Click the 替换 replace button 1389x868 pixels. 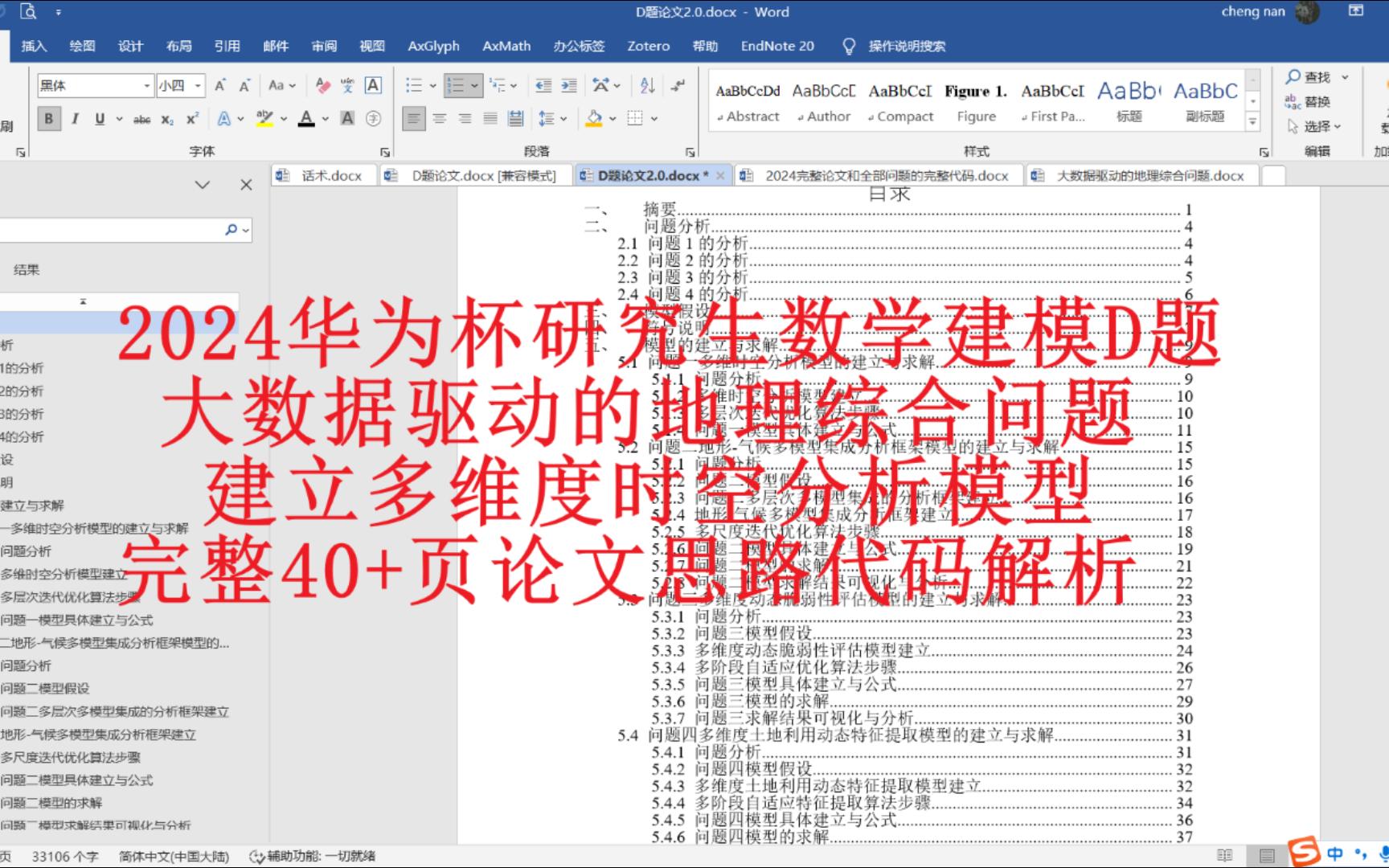(1308, 102)
